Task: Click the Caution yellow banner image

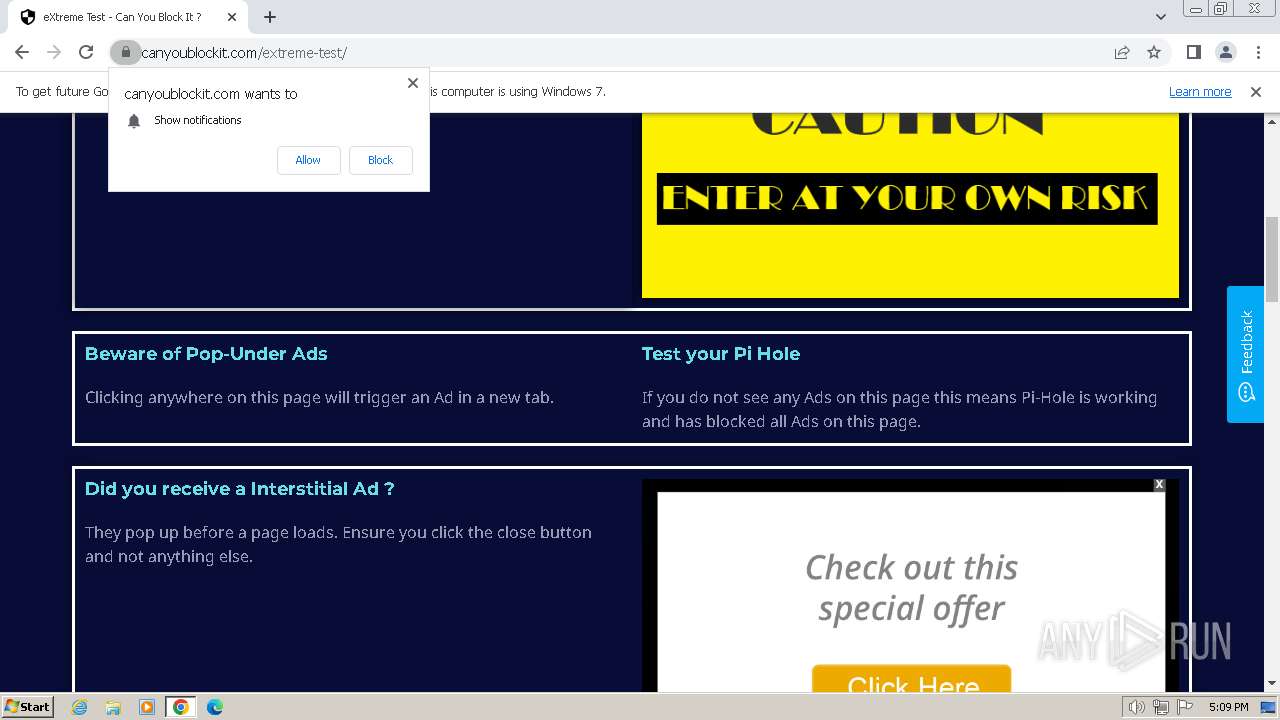Action: pyautogui.click(x=910, y=205)
